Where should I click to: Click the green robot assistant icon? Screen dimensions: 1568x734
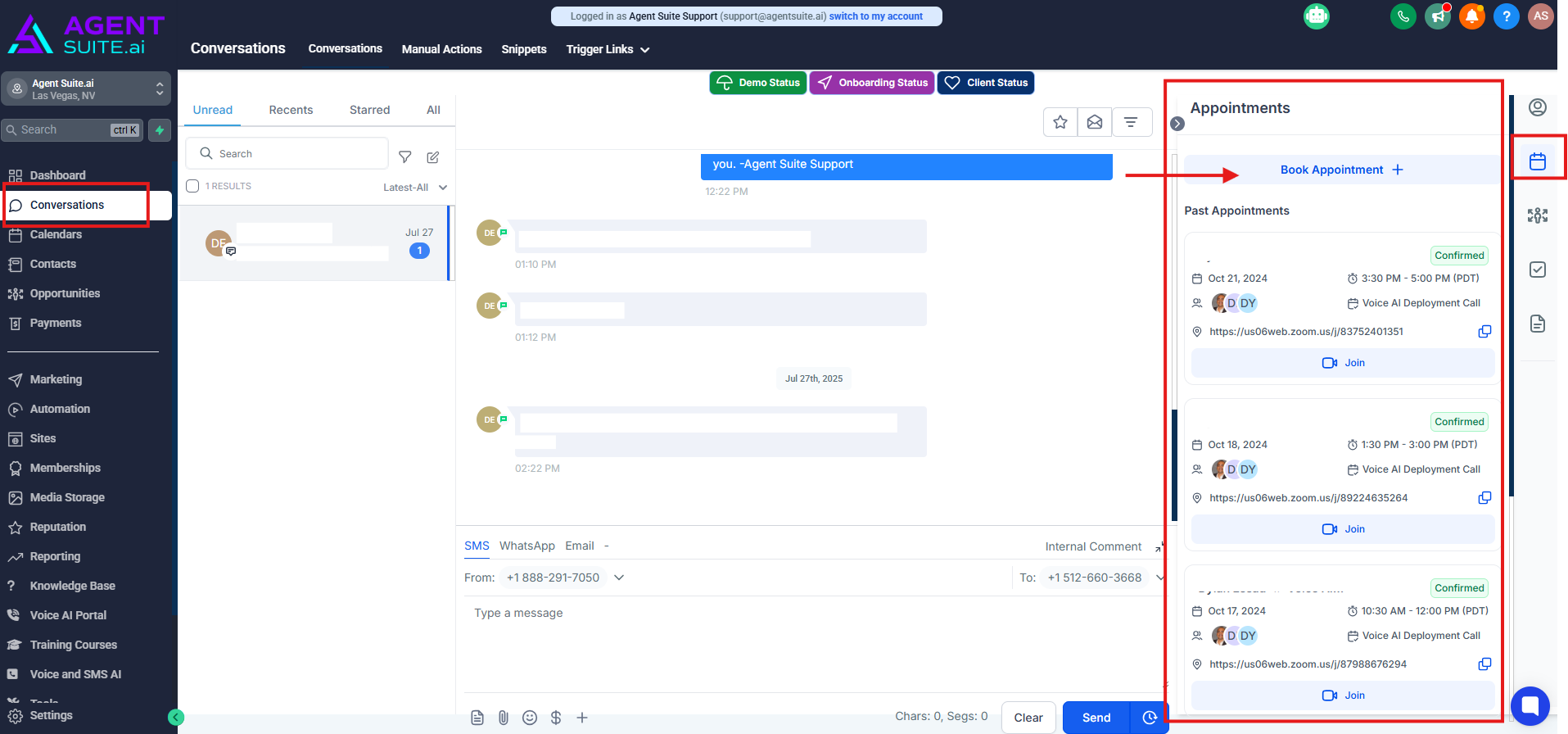(x=1317, y=16)
